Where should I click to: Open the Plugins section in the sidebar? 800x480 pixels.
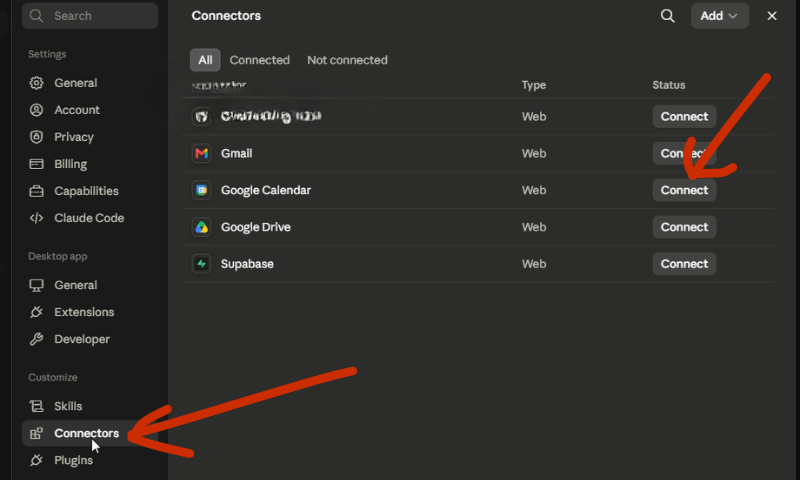[x=73, y=460]
